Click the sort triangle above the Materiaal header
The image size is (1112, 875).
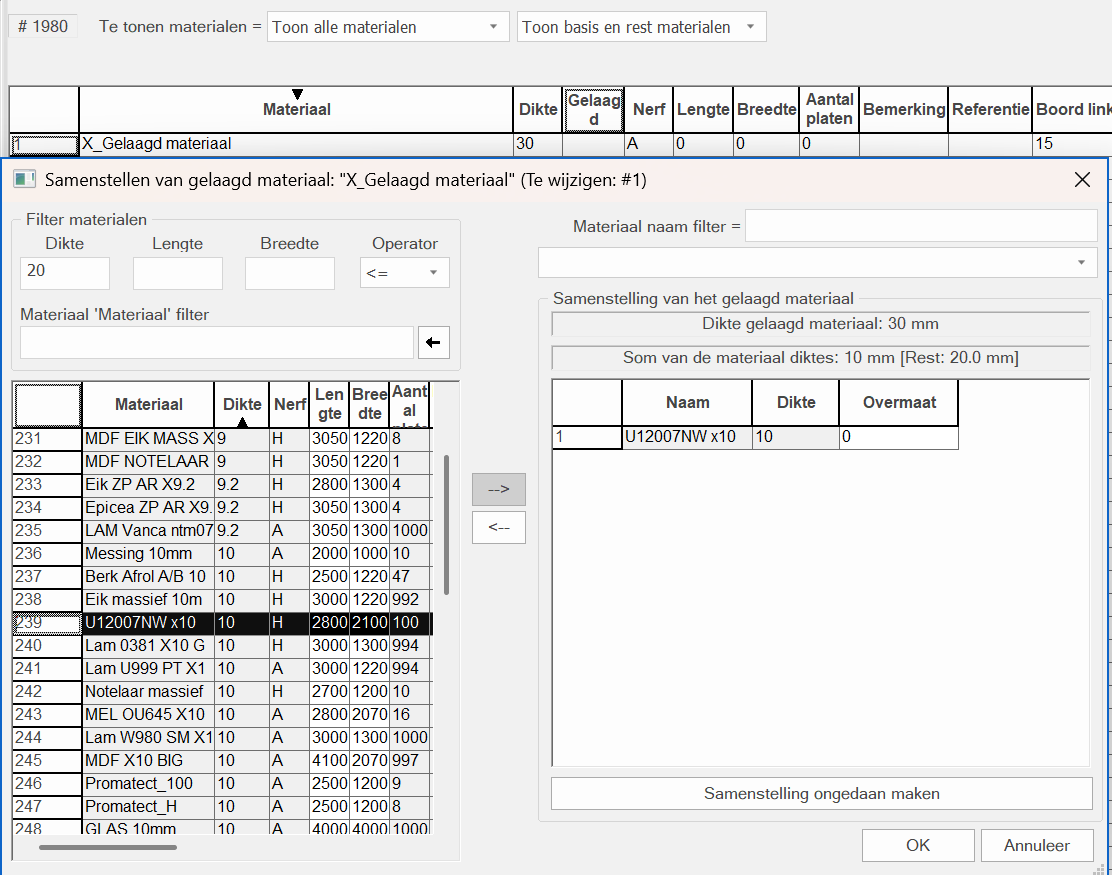click(x=297, y=95)
